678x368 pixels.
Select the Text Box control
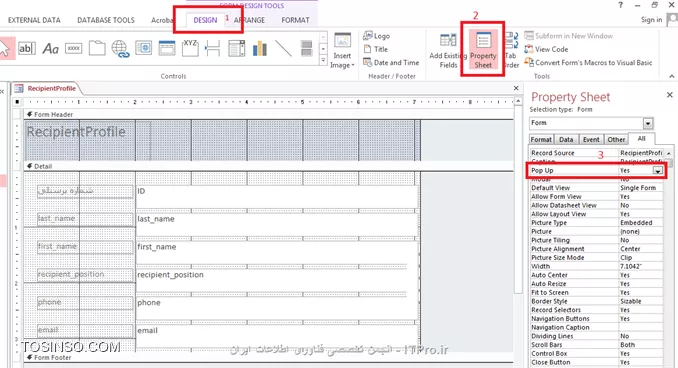click(x=26, y=48)
